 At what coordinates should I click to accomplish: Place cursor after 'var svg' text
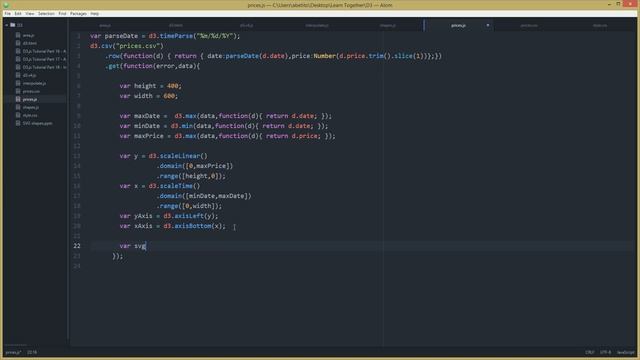(x=146, y=246)
